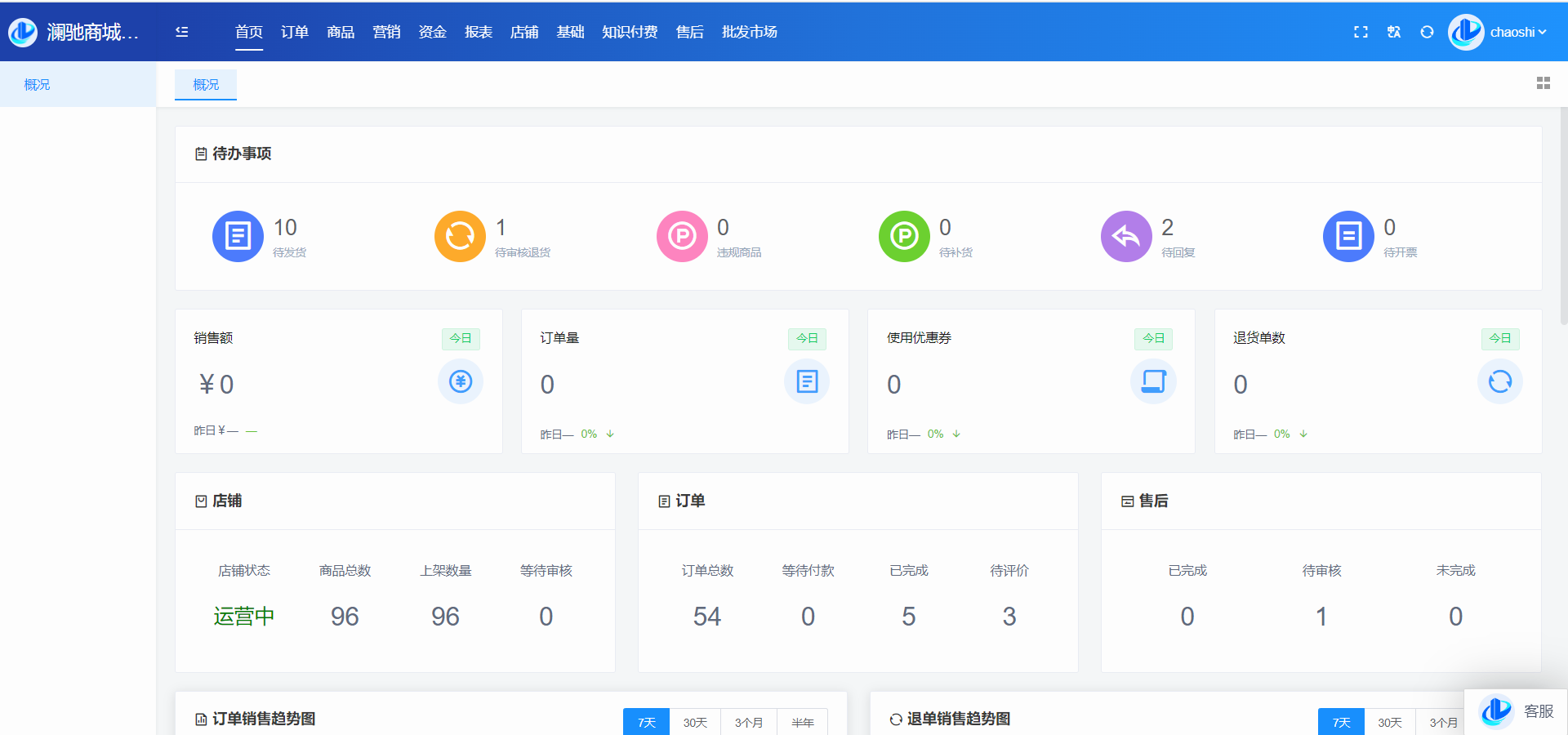
Task: Select 30天 range for order sales trend
Action: (695, 723)
